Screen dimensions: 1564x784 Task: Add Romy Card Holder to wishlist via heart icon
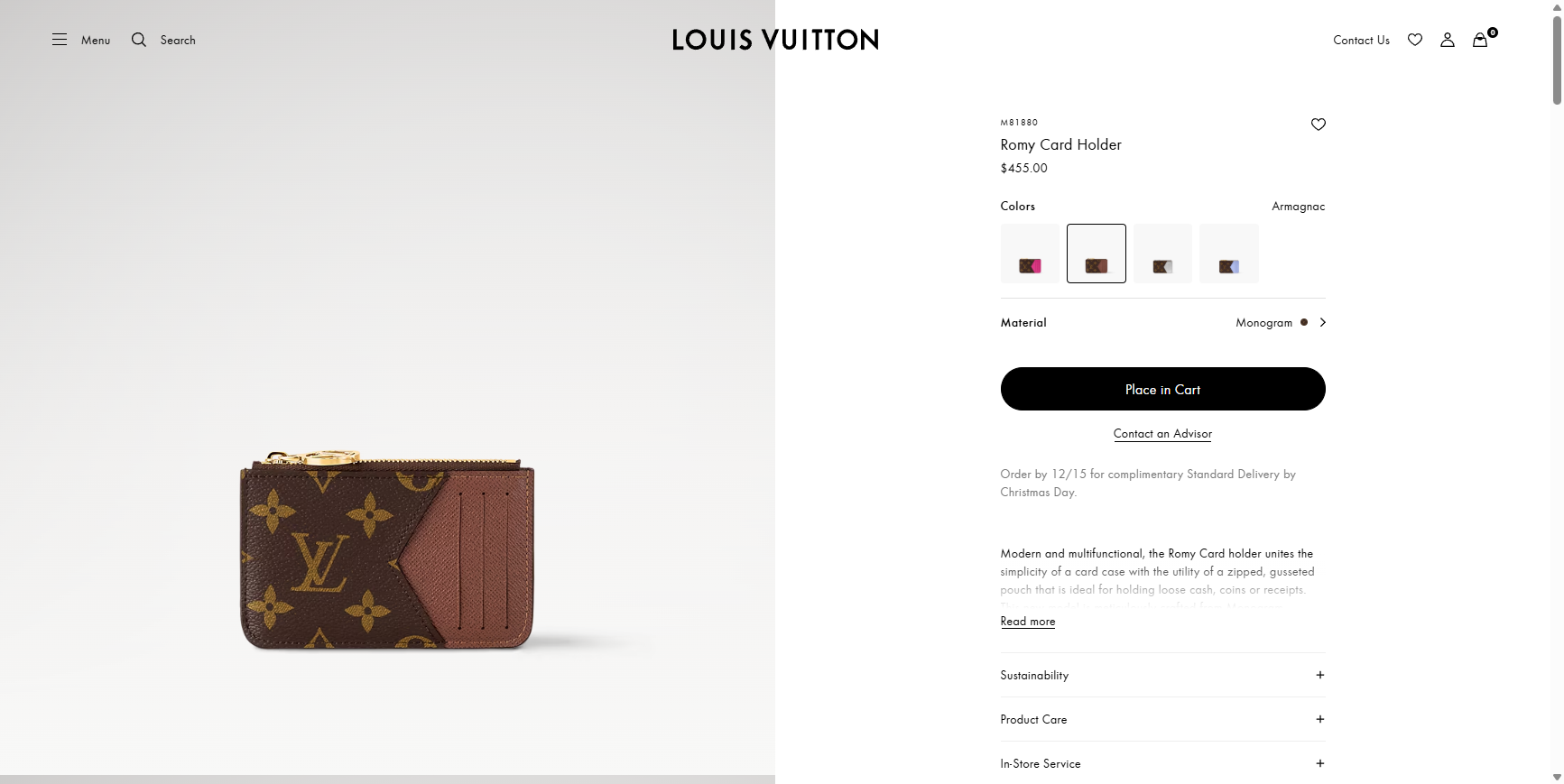(1318, 124)
